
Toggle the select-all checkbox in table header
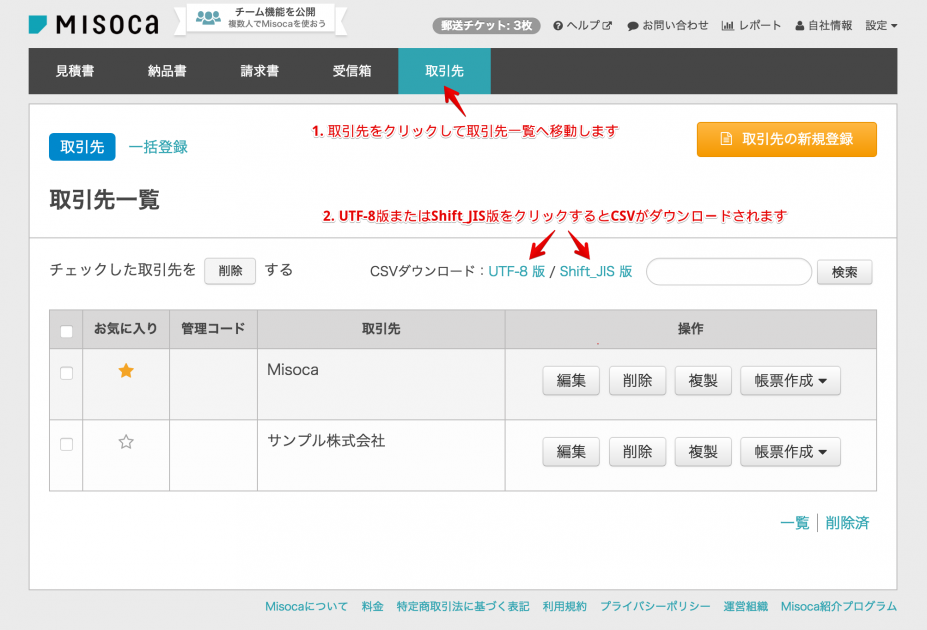[x=66, y=331]
